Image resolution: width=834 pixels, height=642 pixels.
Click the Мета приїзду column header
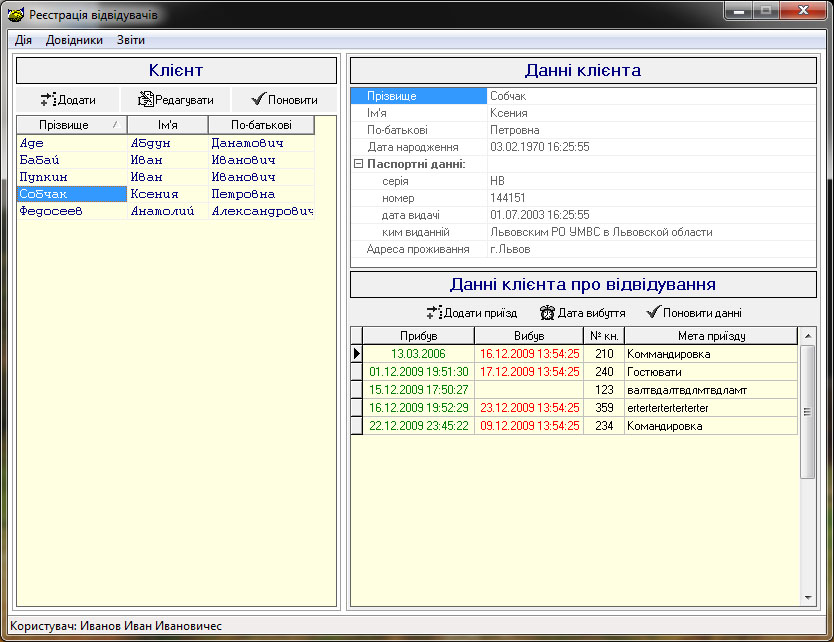click(x=711, y=336)
